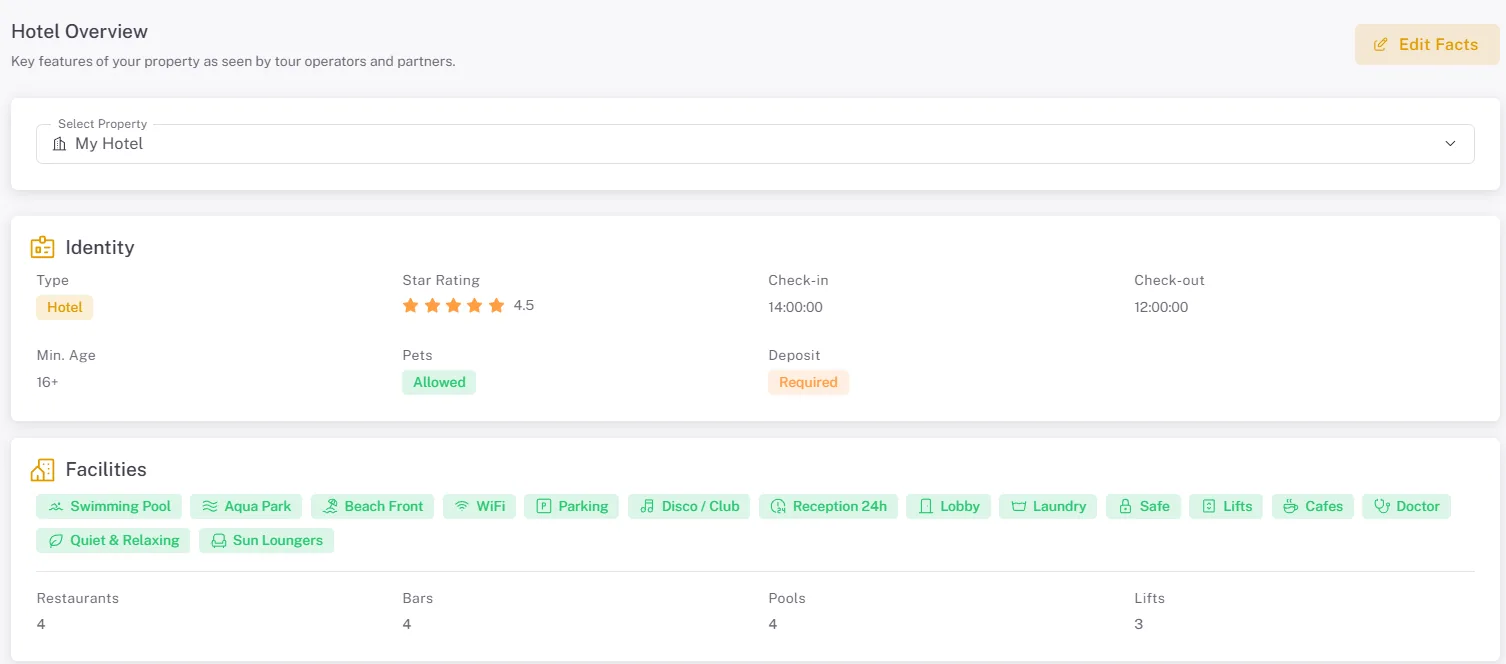
Task: Click the Star Rating label
Action: [x=441, y=280]
